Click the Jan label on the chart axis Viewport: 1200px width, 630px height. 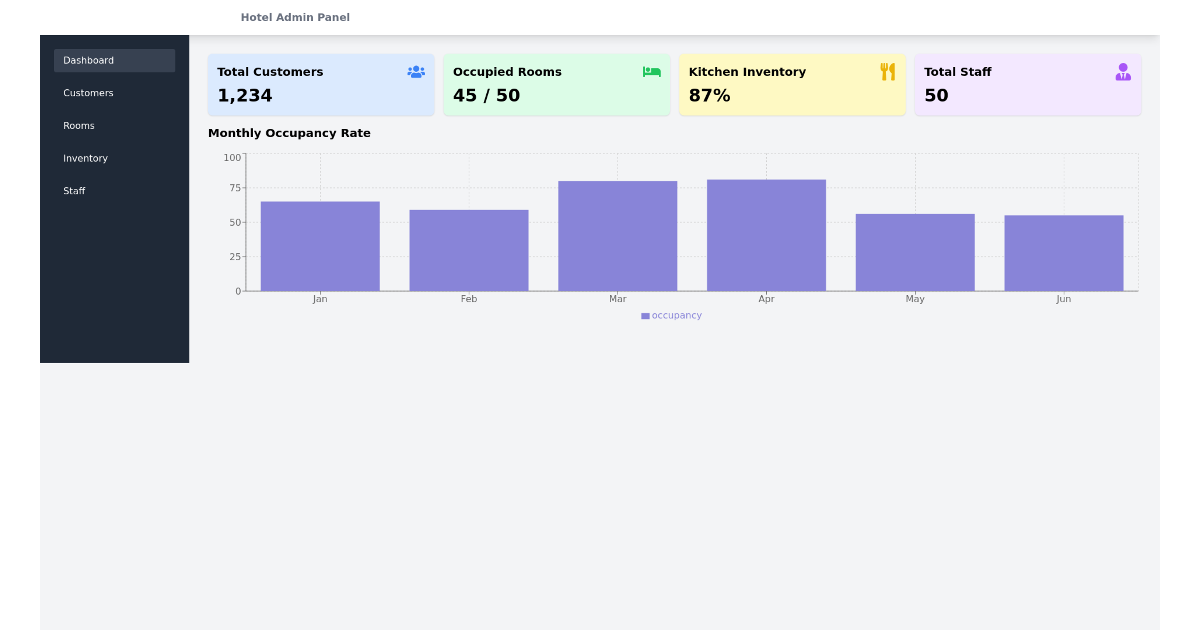[x=320, y=298]
